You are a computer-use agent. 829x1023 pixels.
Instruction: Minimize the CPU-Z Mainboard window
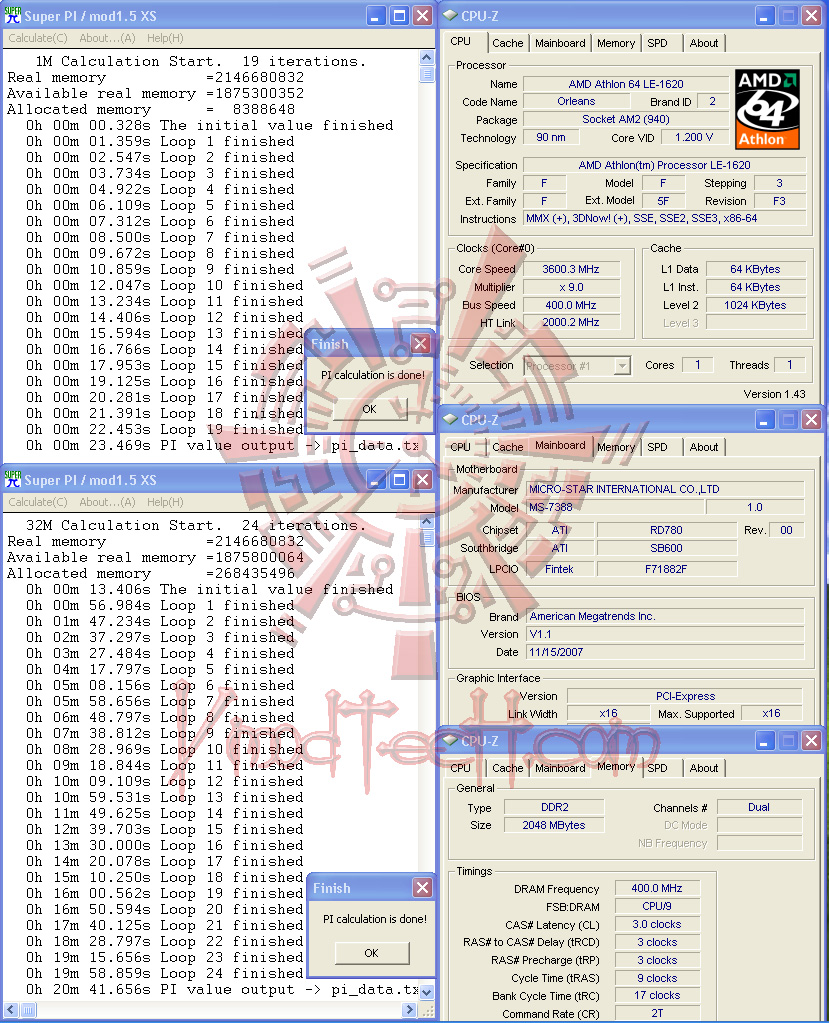click(764, 420)
